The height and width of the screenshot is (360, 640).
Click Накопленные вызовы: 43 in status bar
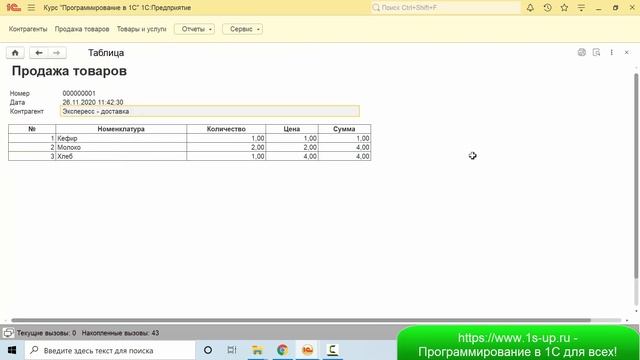120,333
